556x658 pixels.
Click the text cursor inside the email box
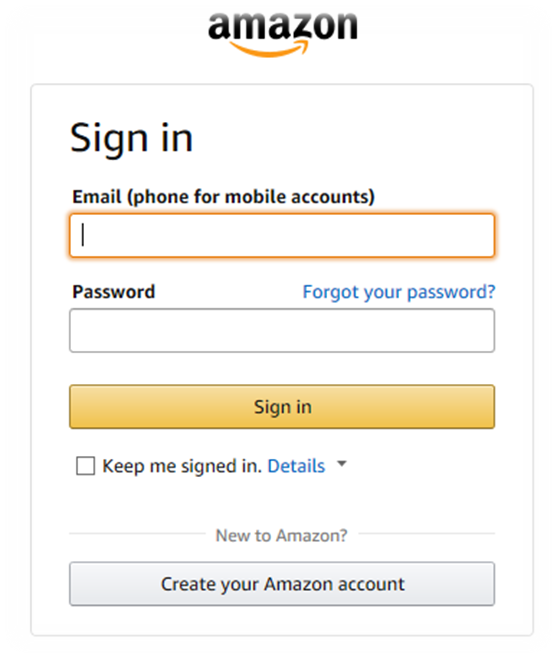pos(83,235)
